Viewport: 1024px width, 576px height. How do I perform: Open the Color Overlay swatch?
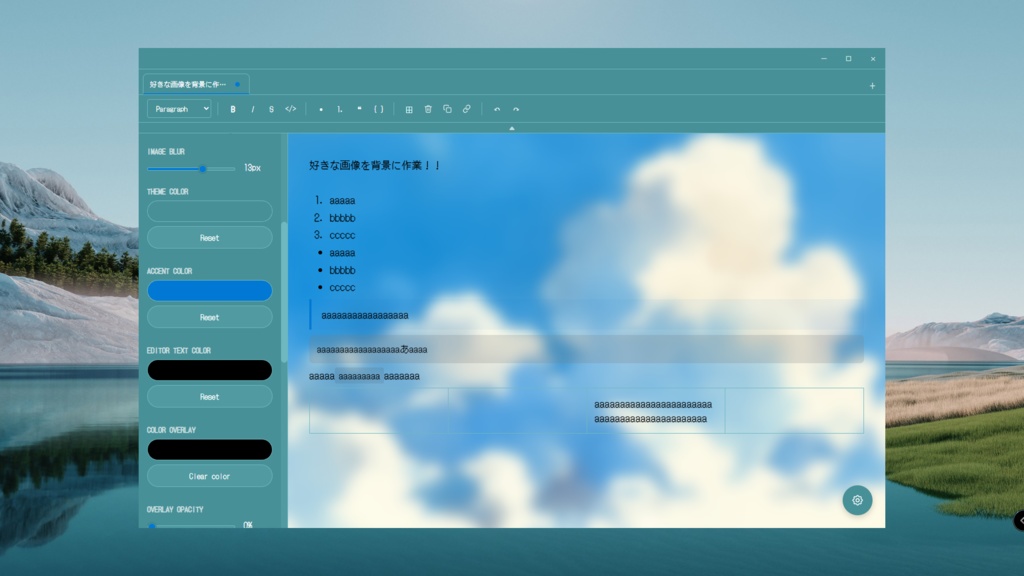tap(210, 449)
